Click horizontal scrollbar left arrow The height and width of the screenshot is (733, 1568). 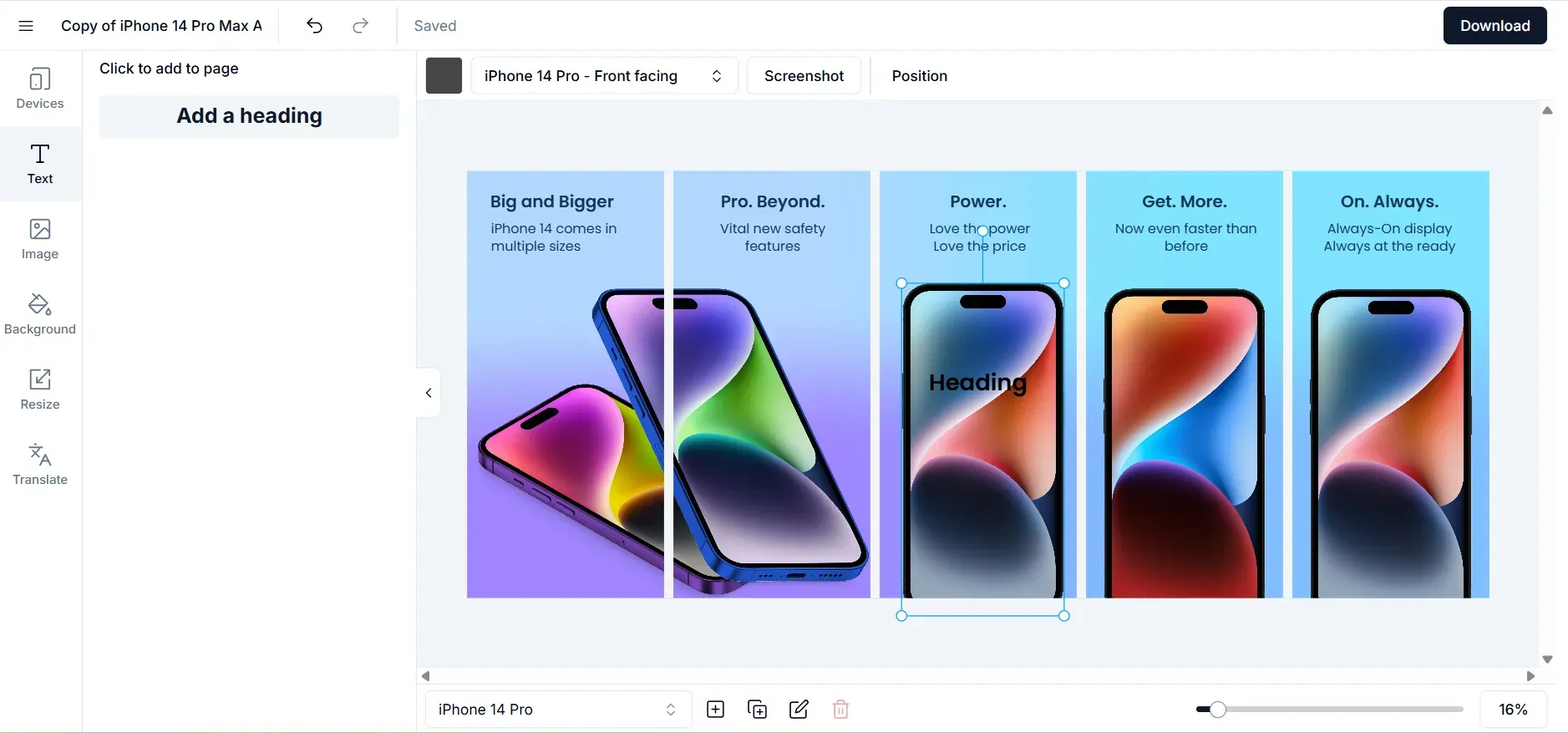(x=426, y=676)
